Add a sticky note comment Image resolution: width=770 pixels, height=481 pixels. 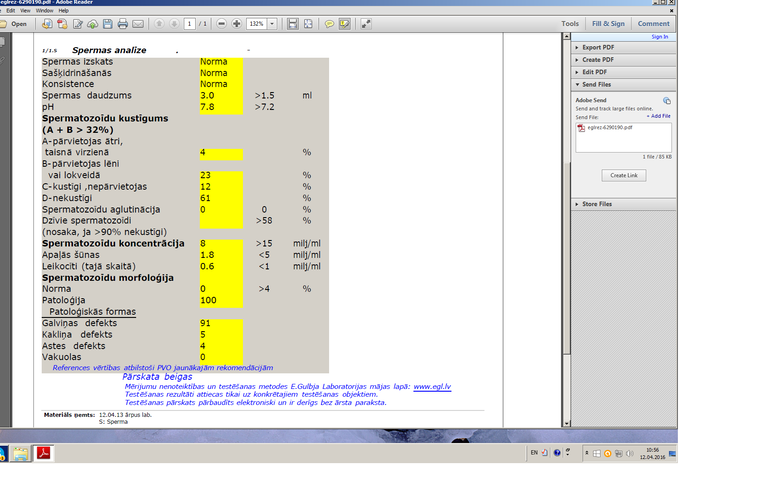[x=330, y=23]
